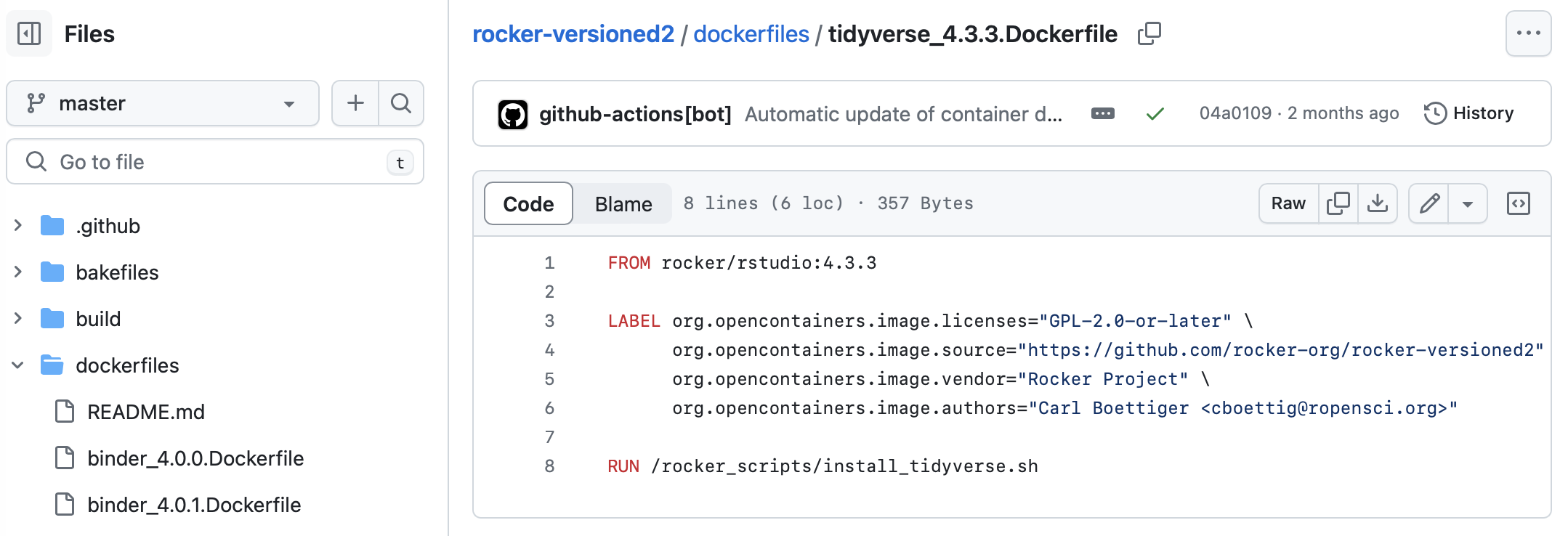Open the three-dot more options menu

click(1528, 33)
